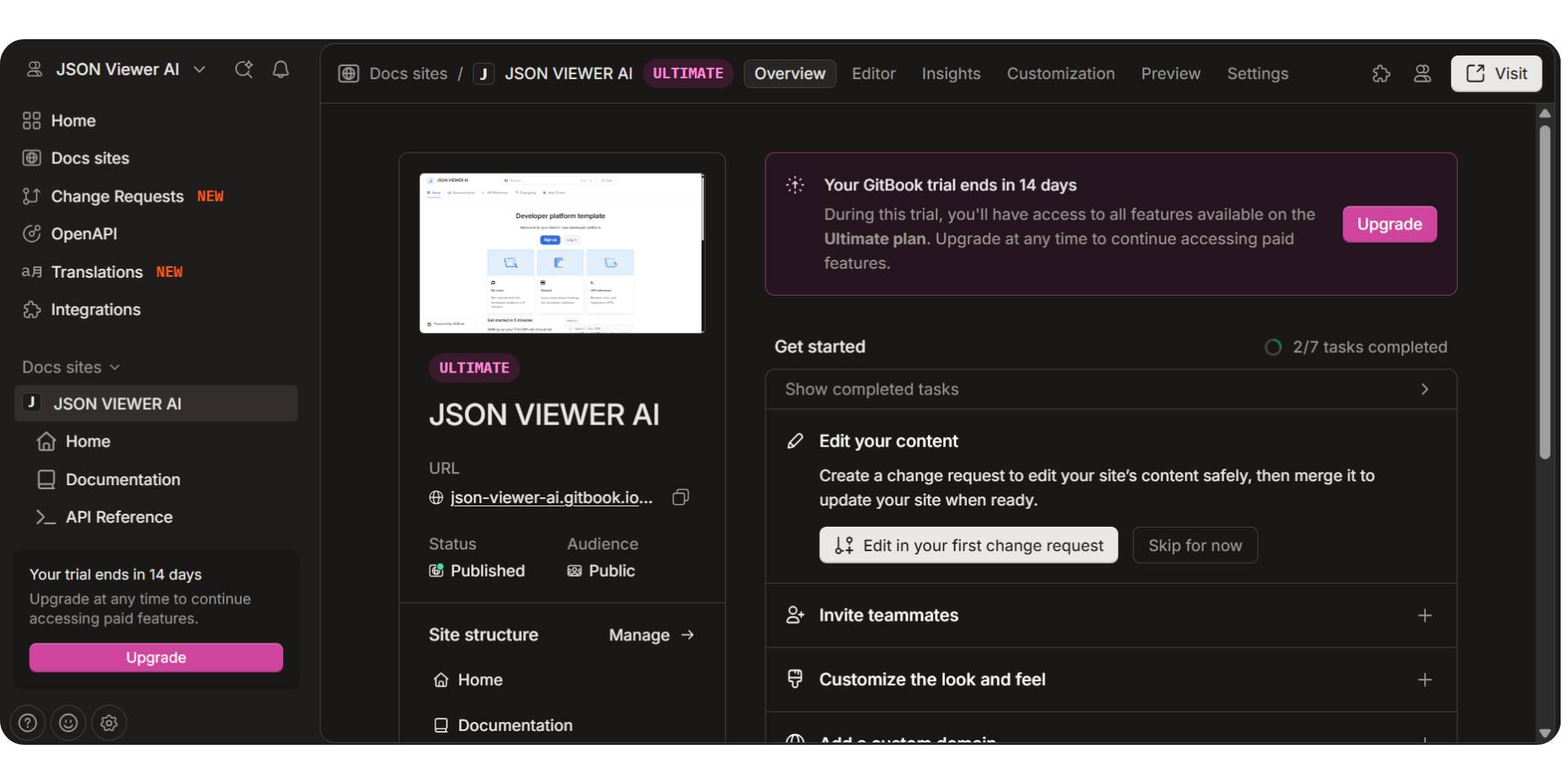1568x784 pixels.
Task: Click the share audience people icon
Action: point(1423,73)
